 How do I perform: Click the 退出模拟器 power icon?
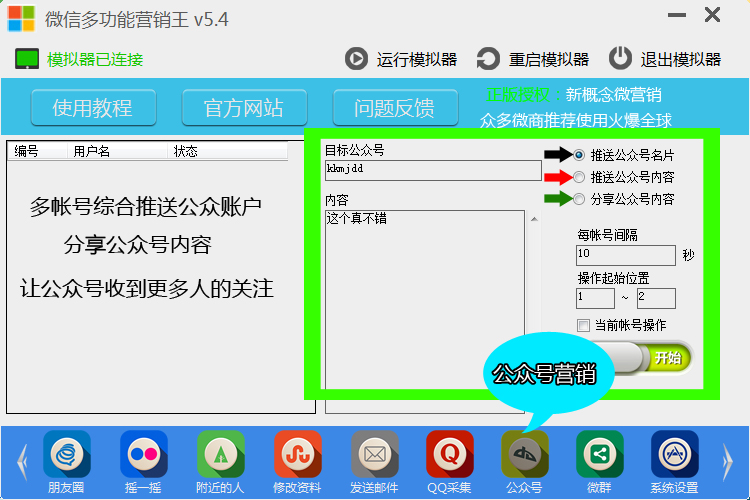[620, 58]
